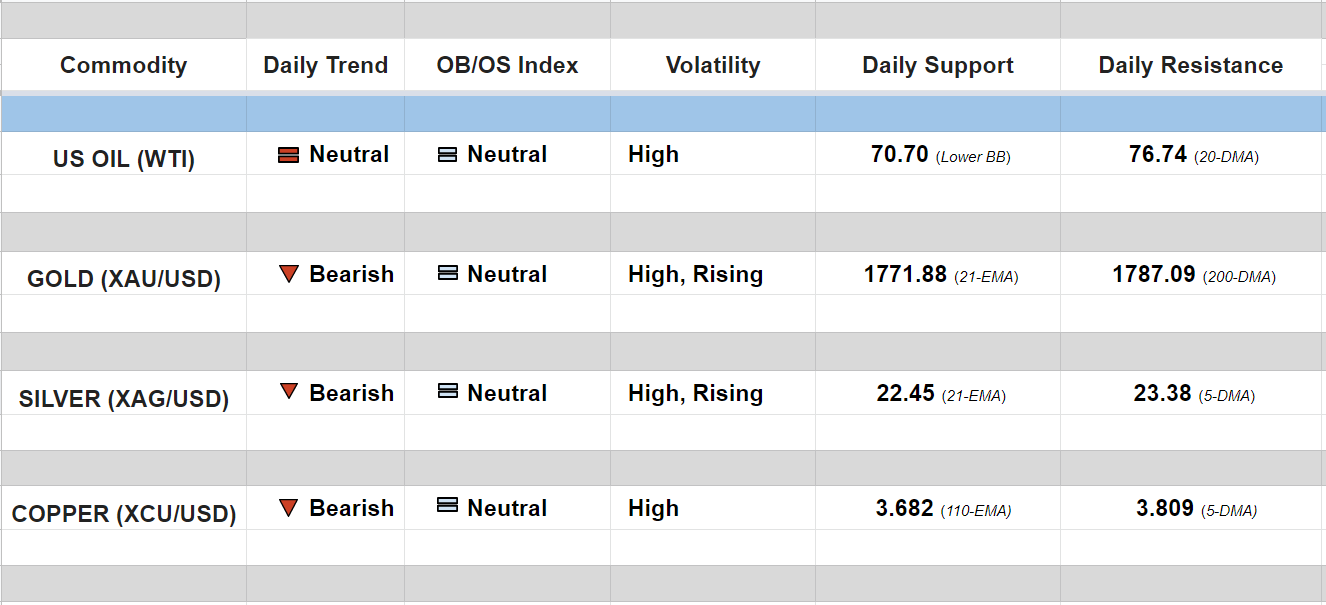Click the OB/OS neutral icon in Copper row
This screenshot has height=605, width=1326.
coord(448,507)
